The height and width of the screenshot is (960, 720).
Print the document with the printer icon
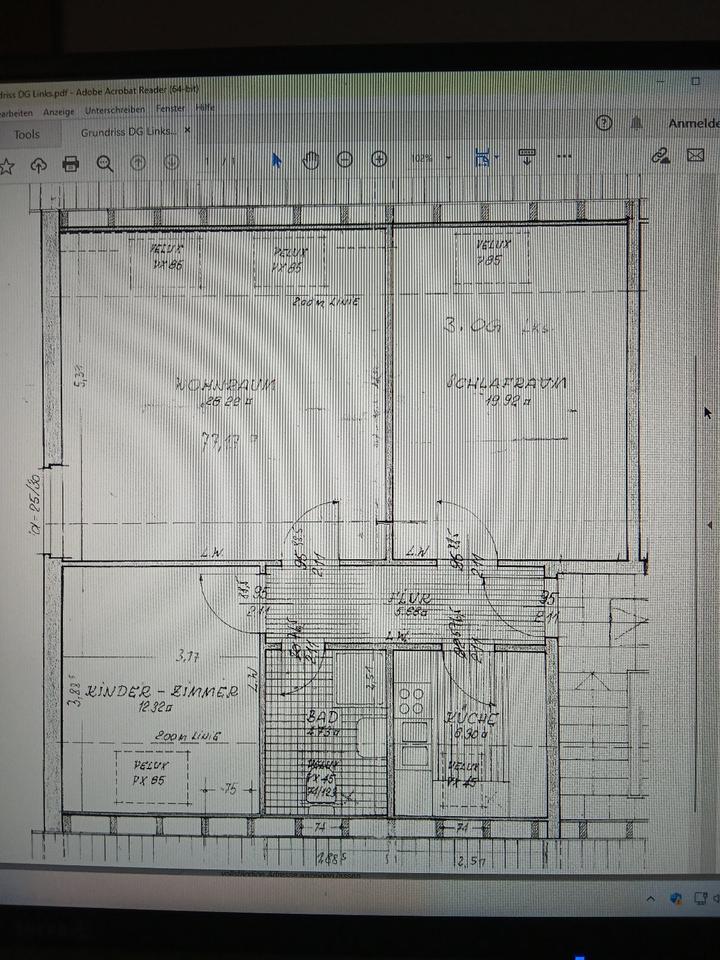(x=71, y=163)
